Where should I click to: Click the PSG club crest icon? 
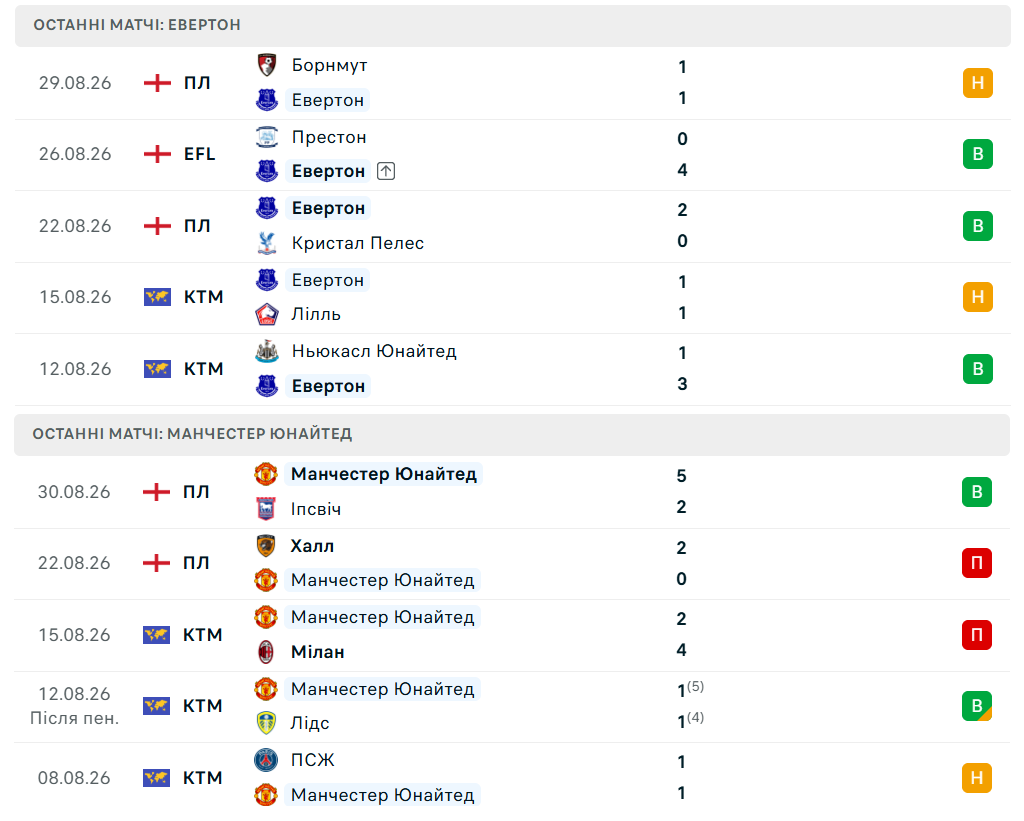(266, 760)
